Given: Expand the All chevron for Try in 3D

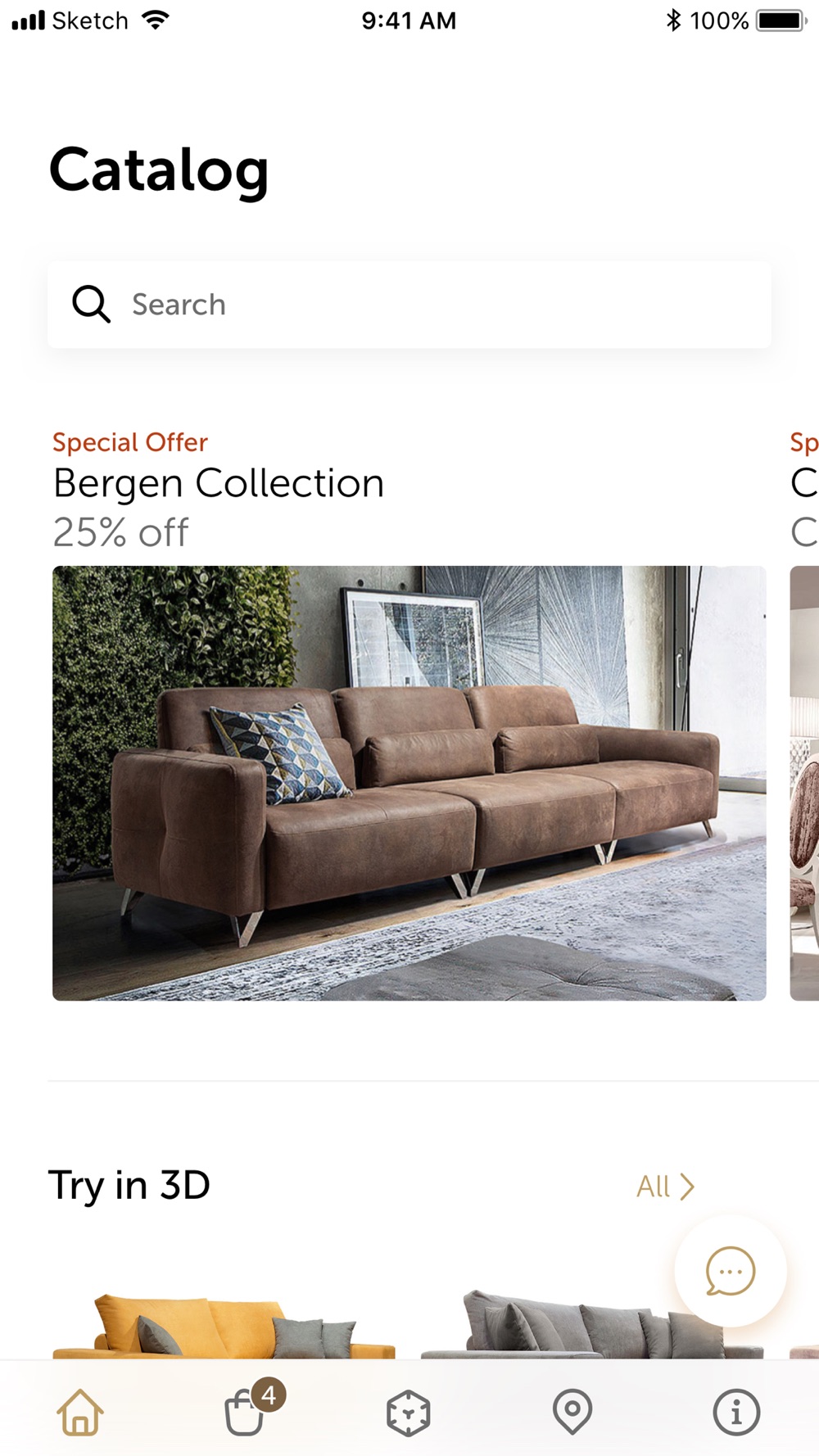Looking at the screenshot, I should 666,1187.
